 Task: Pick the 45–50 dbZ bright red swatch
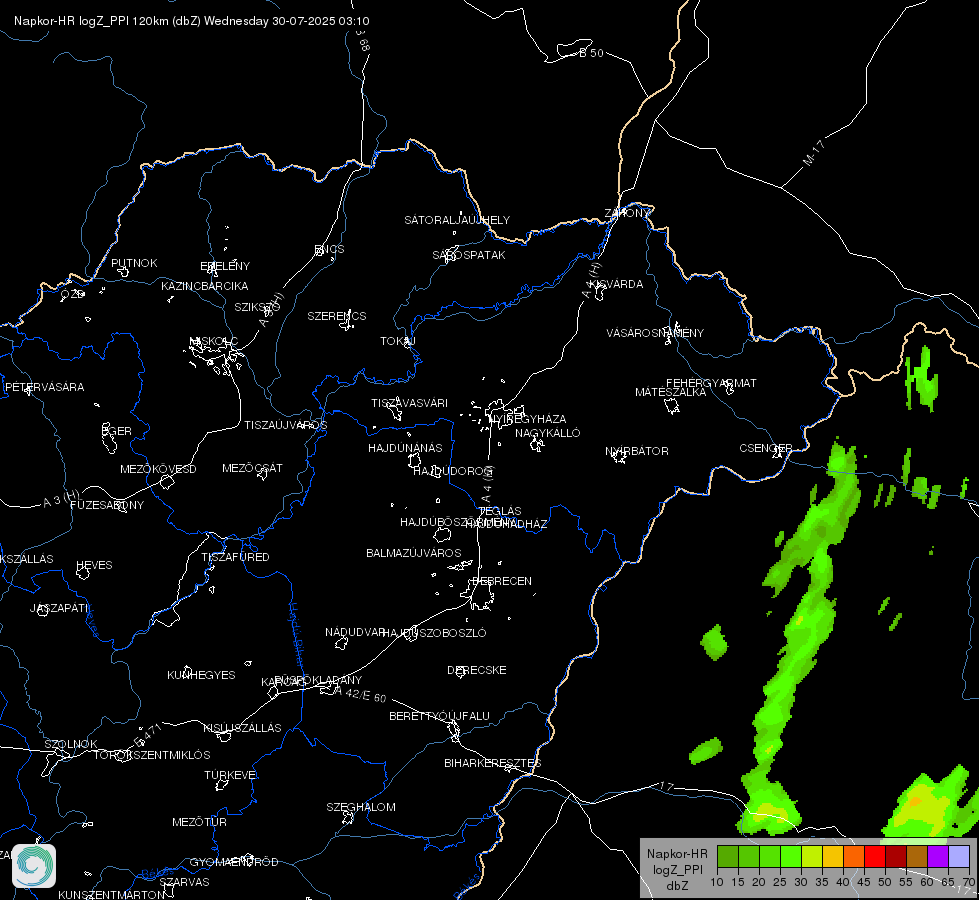(875, 856)
